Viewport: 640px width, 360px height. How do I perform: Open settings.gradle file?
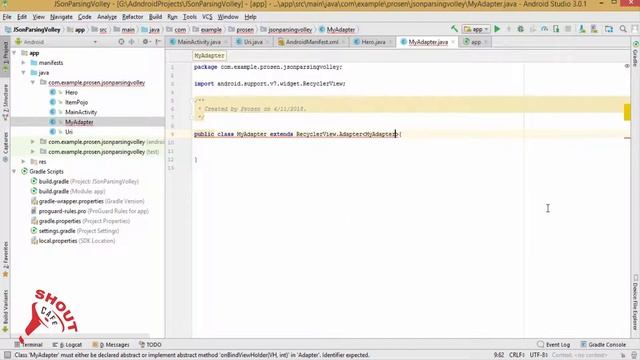click(78, 231)
